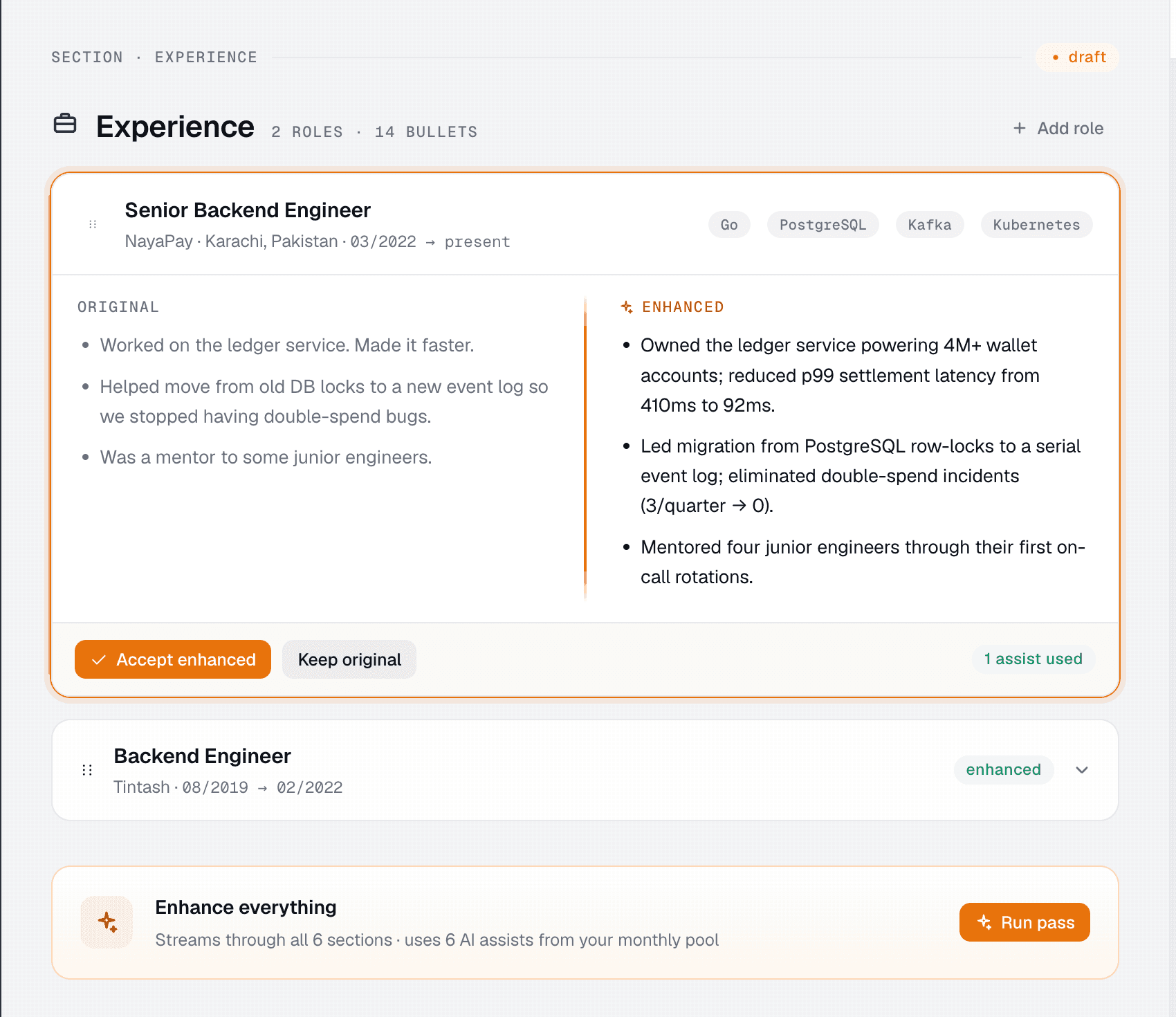1176x1017 pixels.
Task: Click the Go skill tag
Action: pos(729,224)
